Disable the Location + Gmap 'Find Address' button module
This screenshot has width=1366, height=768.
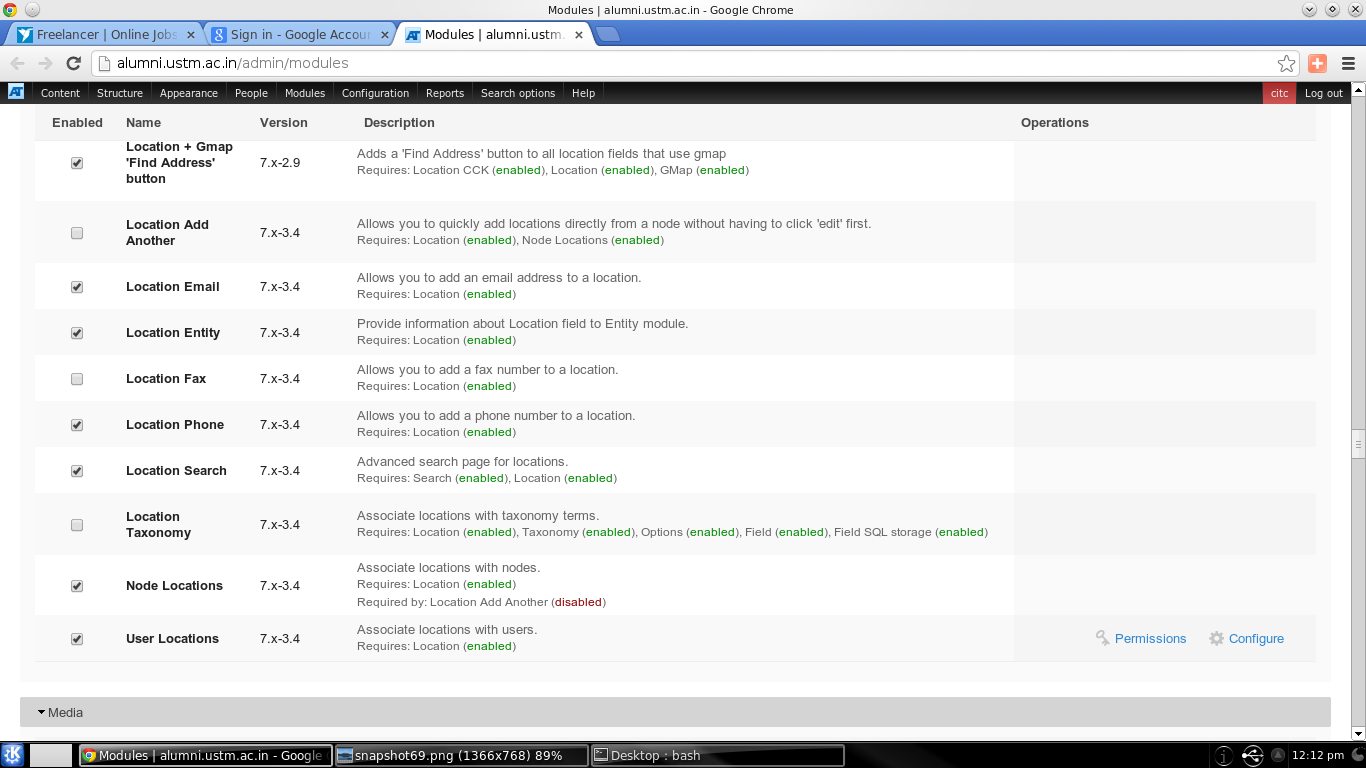click(77, 163)
